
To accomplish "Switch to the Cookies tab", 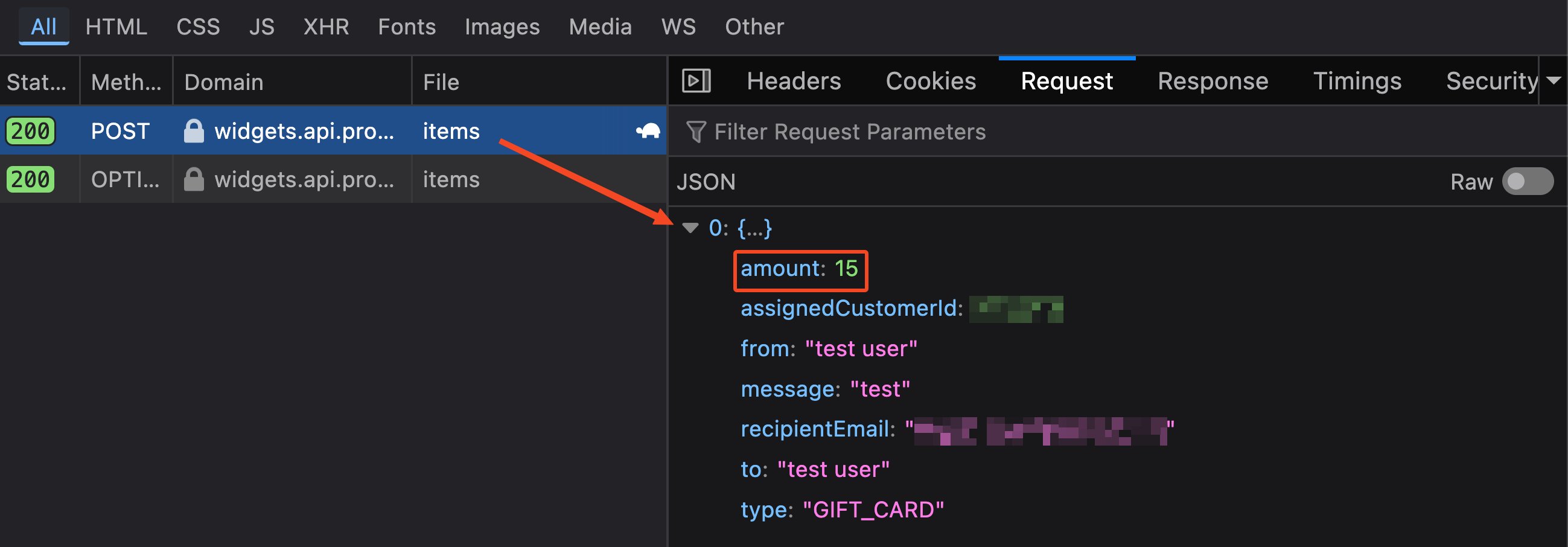I will tap(930, 81).
